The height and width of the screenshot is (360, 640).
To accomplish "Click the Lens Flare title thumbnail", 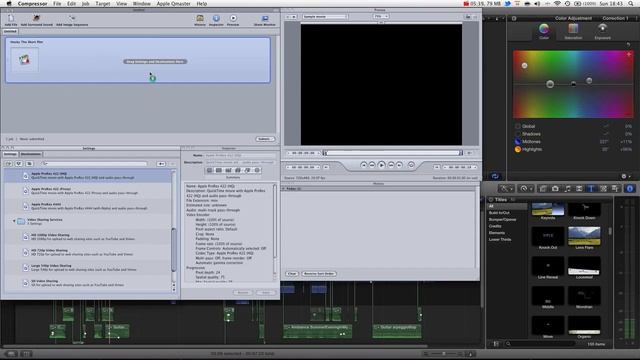I will (584, 237).
